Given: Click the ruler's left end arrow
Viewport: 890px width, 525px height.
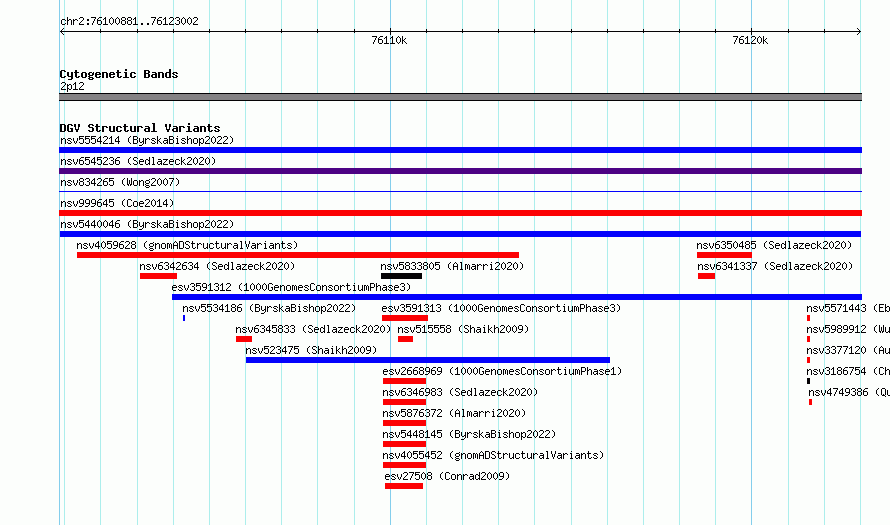Looking at the screenshot, I should click(62, 32).
